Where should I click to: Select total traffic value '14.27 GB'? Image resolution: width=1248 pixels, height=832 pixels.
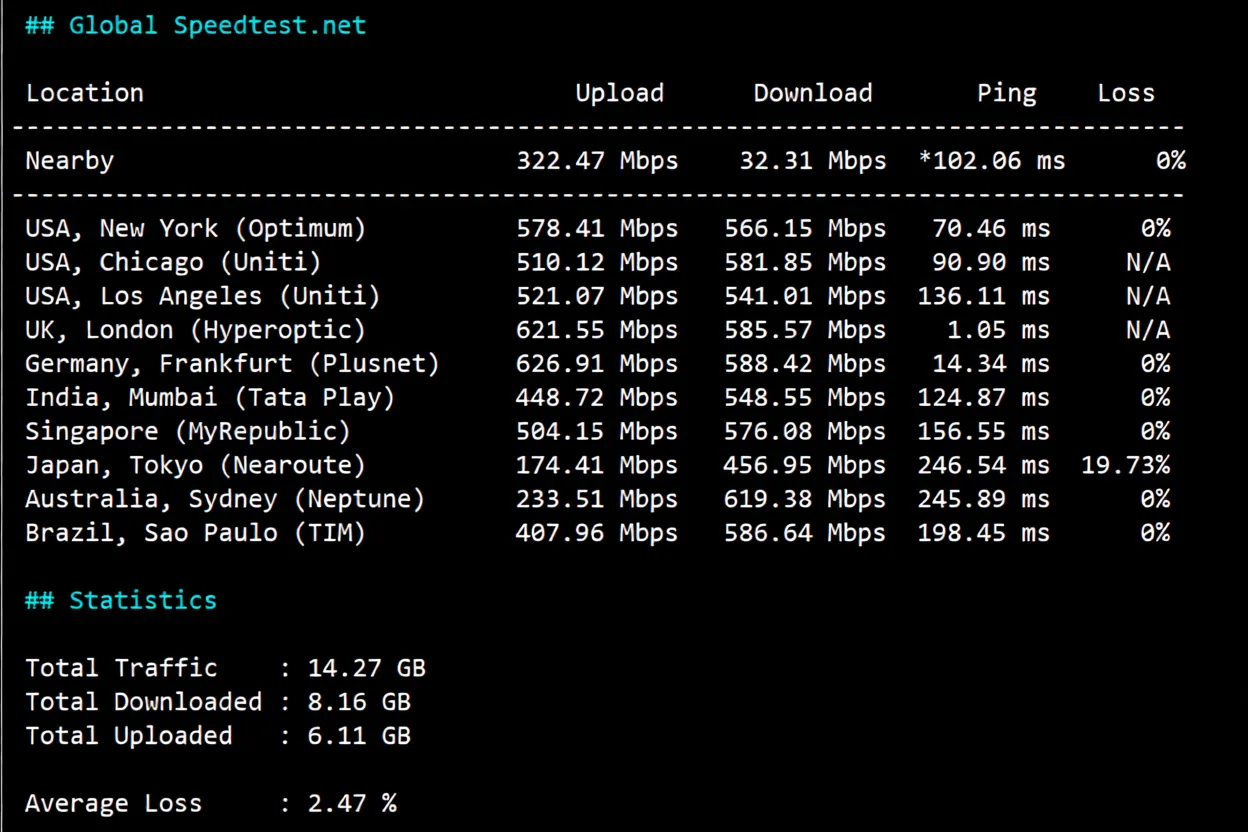click(367, 668)
